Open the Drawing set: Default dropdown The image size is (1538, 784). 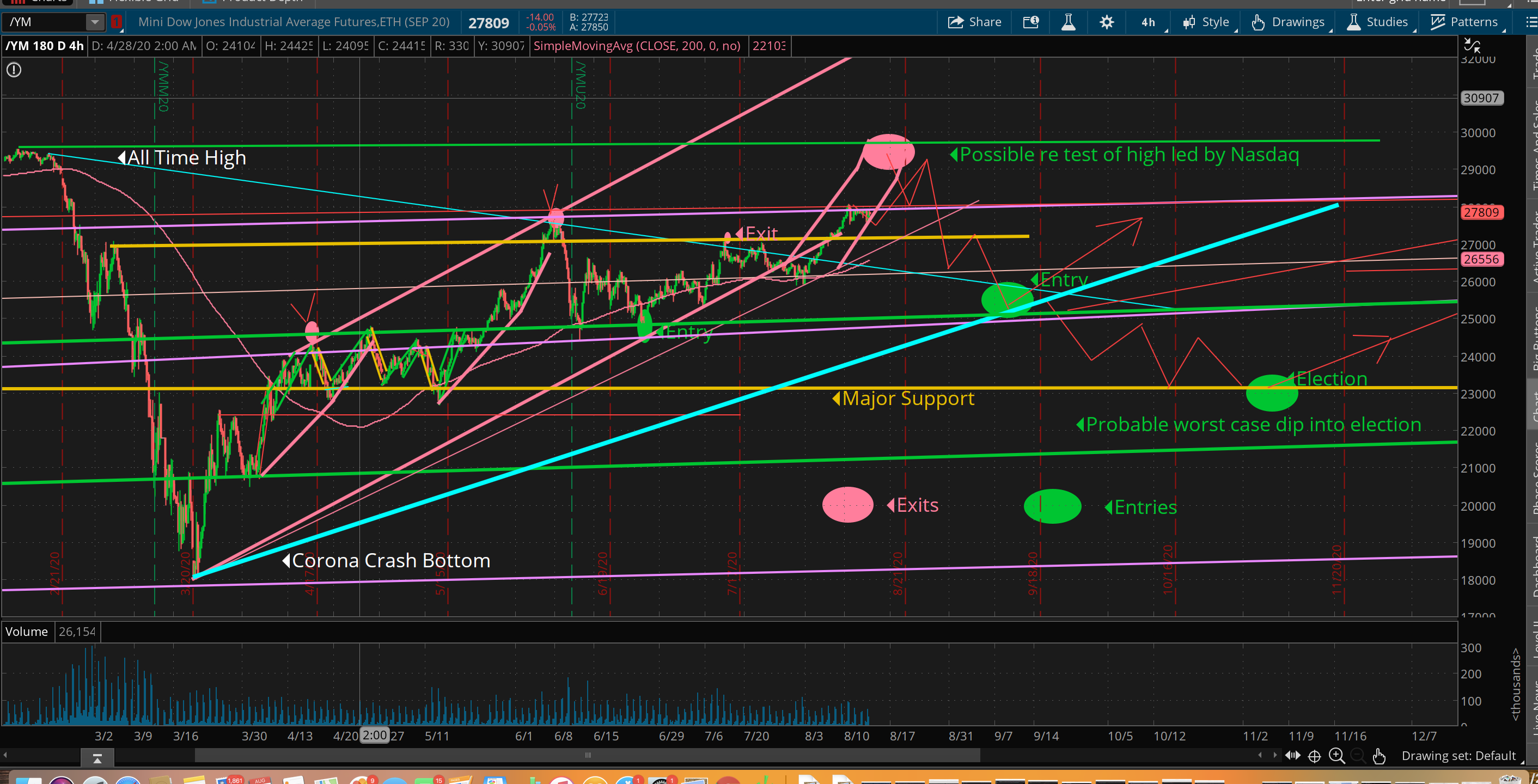point(1458,756)
